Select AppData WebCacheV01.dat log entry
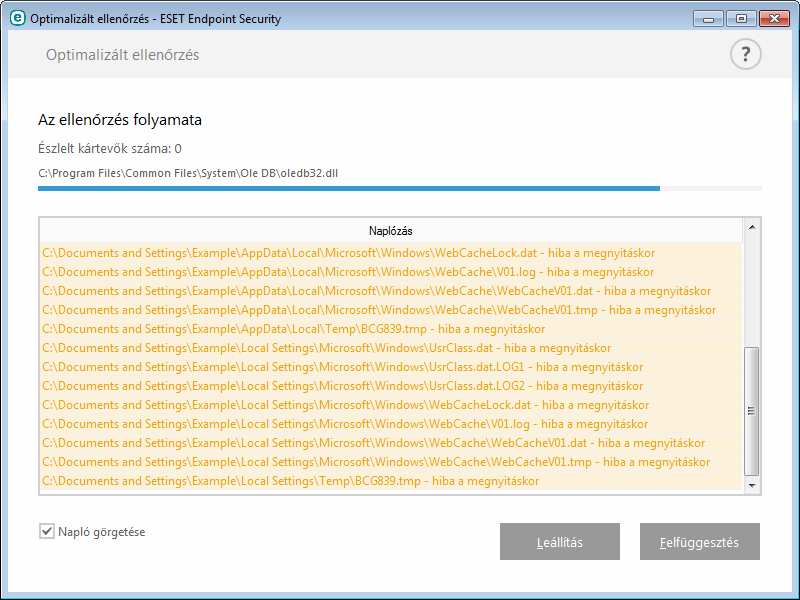Screen dimensions: 800x600 coord(391,291)
